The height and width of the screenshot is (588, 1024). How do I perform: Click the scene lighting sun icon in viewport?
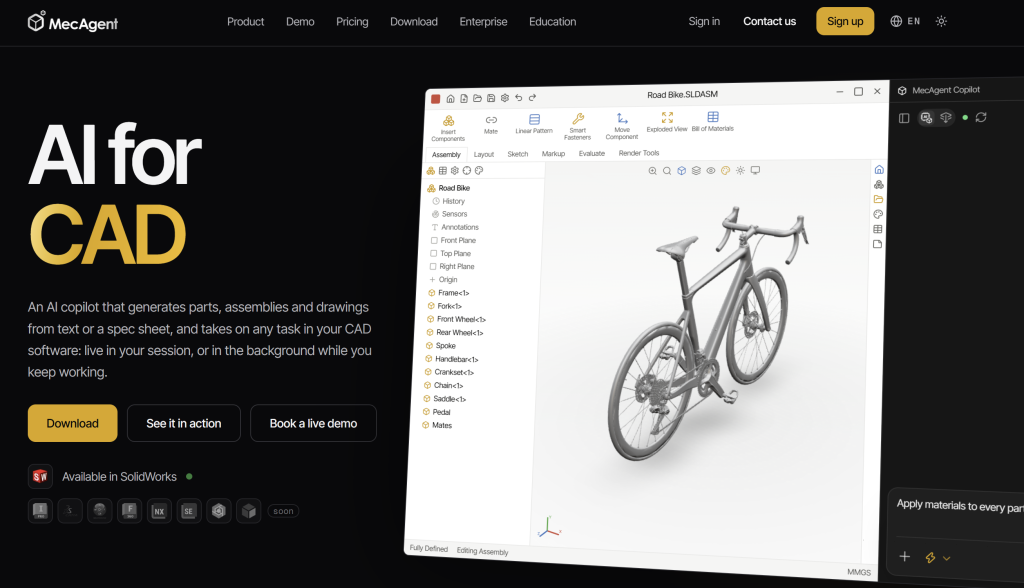point(740,170)
